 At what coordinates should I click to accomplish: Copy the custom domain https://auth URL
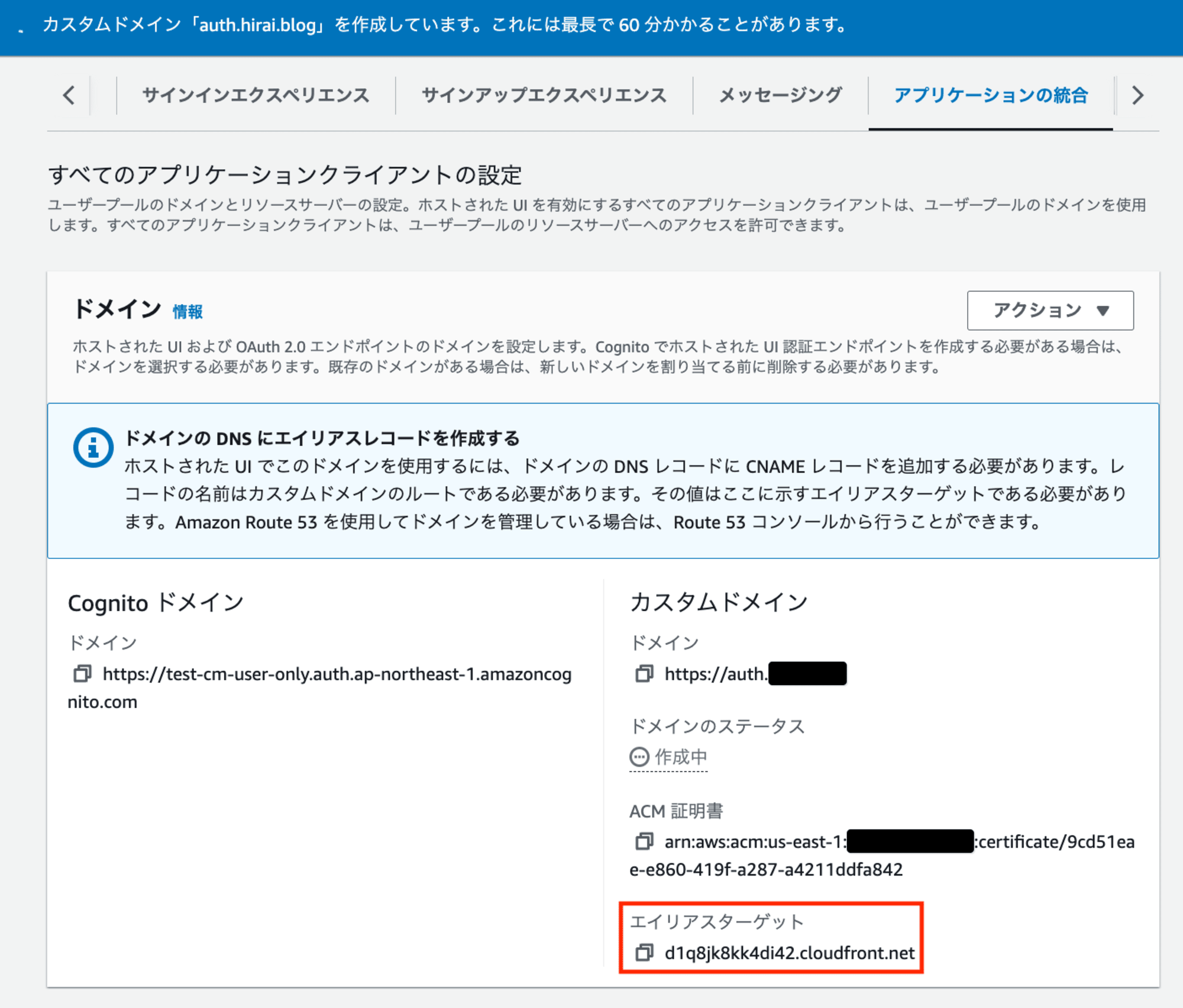[x=644, y=674]
